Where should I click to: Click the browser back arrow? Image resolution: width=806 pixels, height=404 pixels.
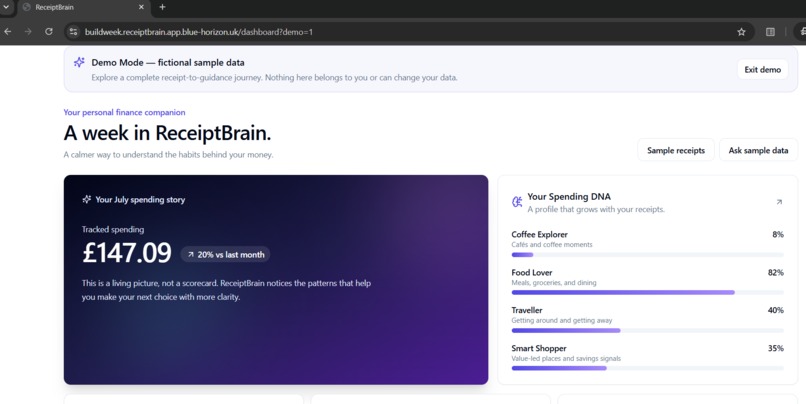coord(8,32)
